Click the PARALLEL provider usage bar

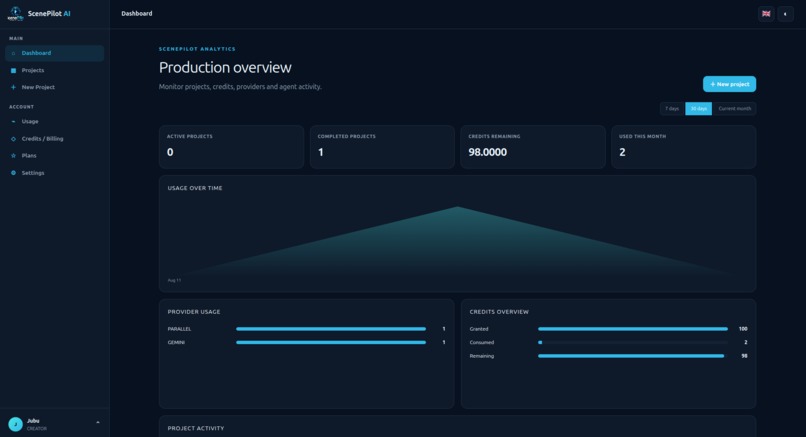(x=331, y=329)
